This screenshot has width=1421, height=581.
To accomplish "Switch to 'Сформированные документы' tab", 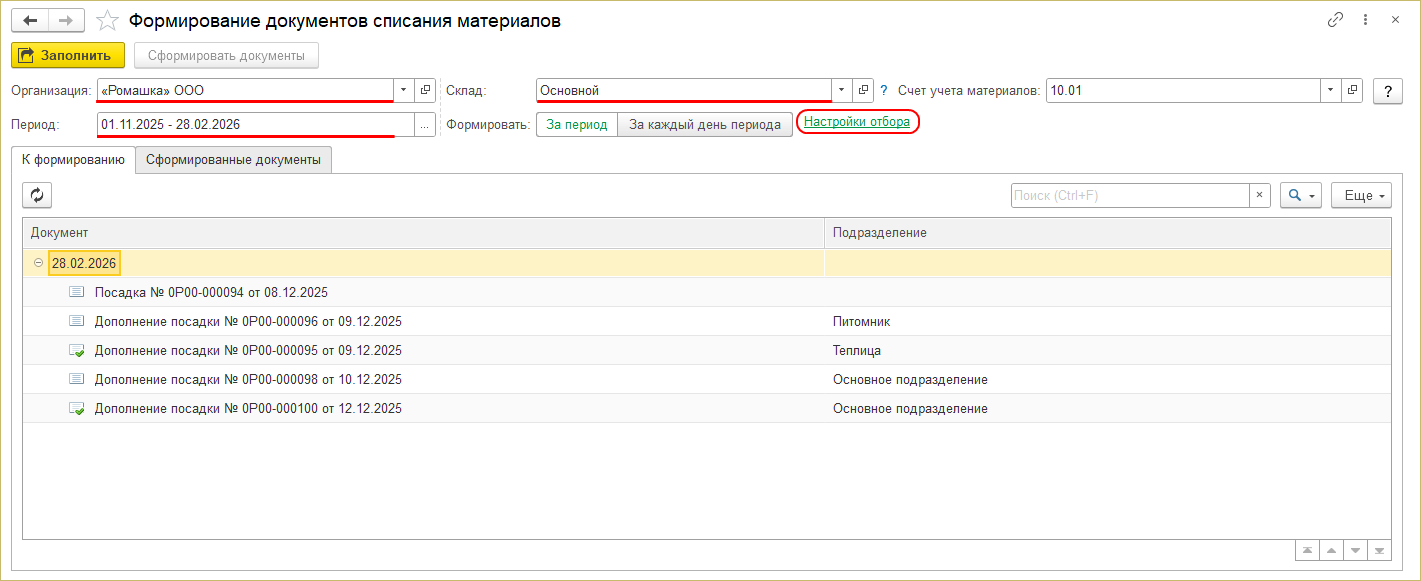I will point(233,160).
